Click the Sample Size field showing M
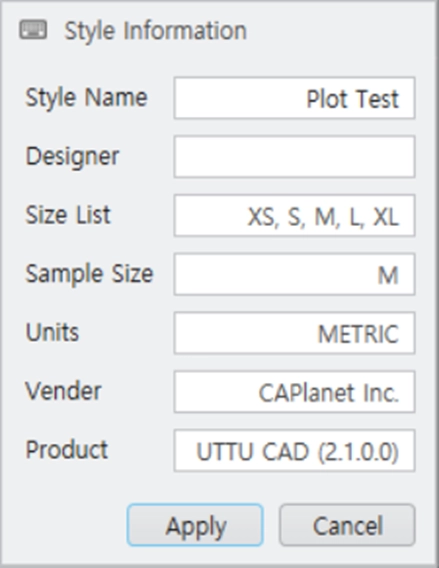The height and width of the screenshot is (568, 439). point(294,274)
